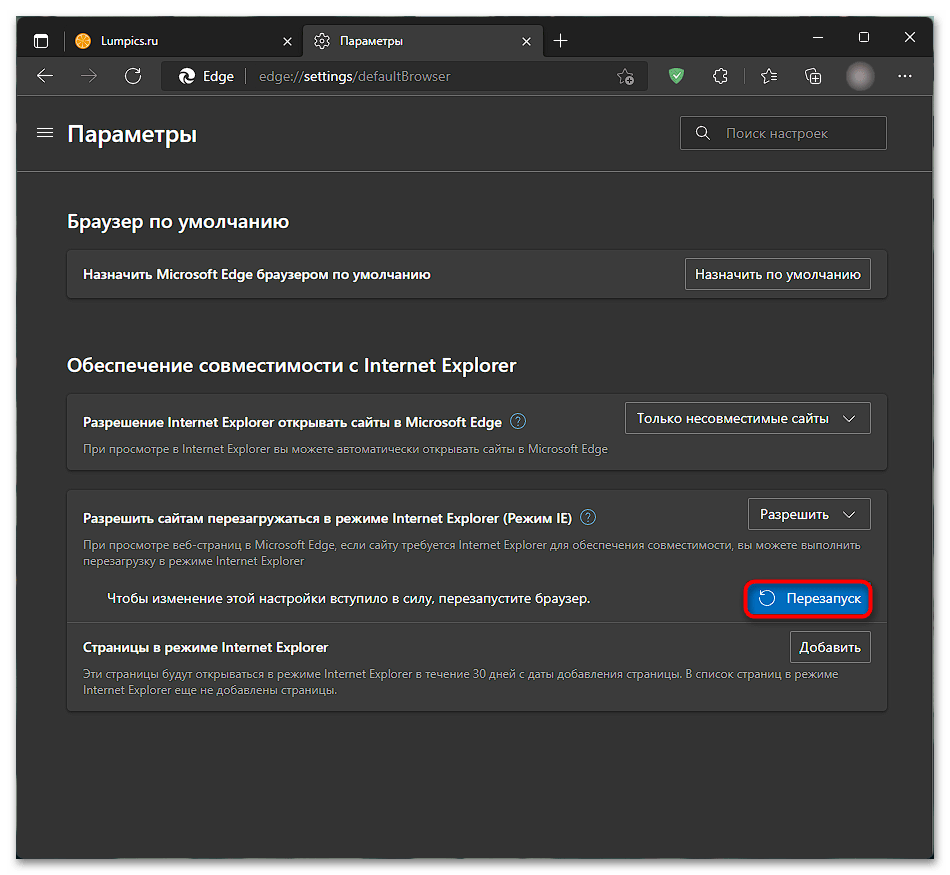
Task: Open the hamburger settings navigation menu
Action: click(45, 133)
